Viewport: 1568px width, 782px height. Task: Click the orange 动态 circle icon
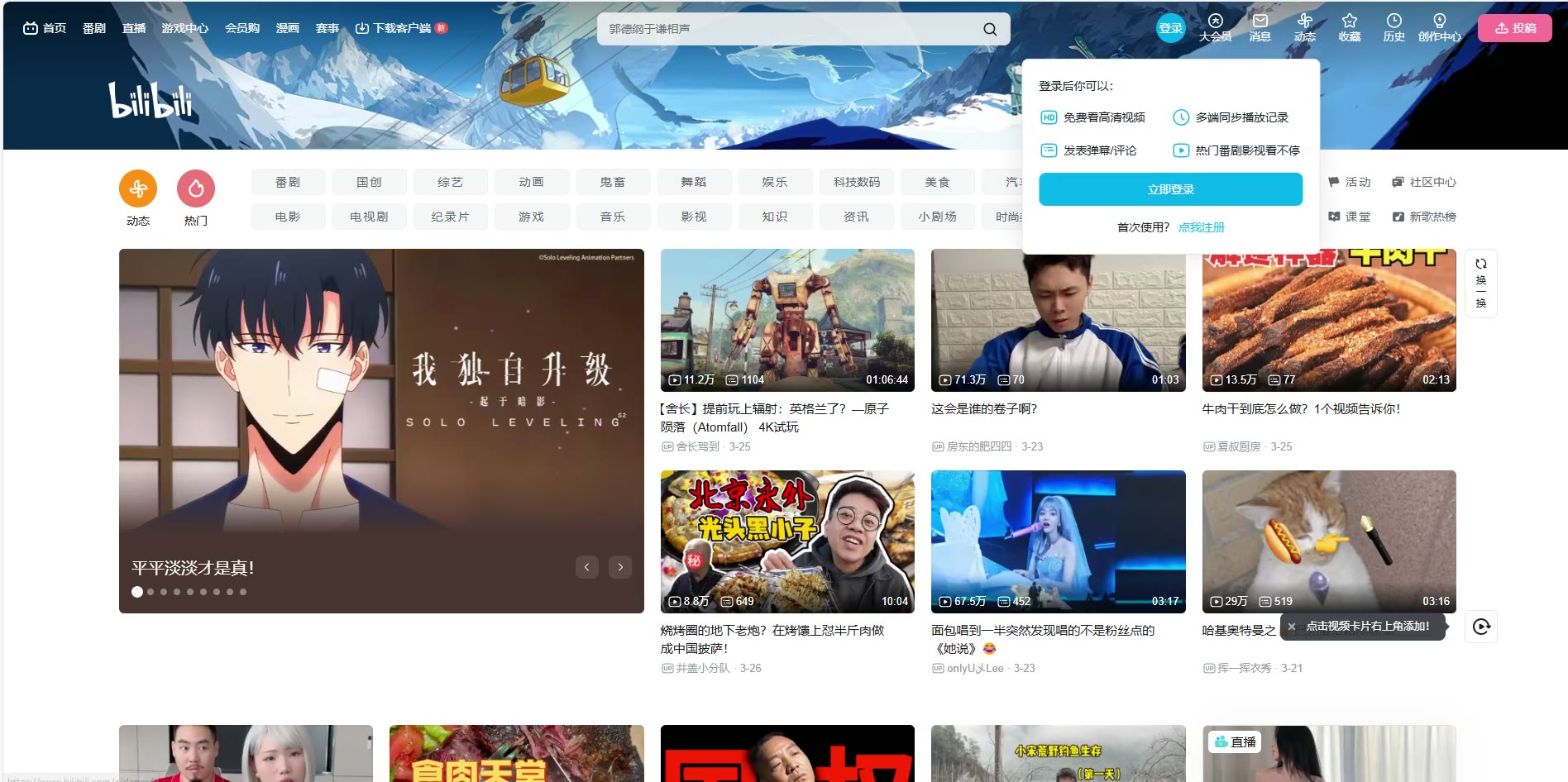(x=138, y=189)
